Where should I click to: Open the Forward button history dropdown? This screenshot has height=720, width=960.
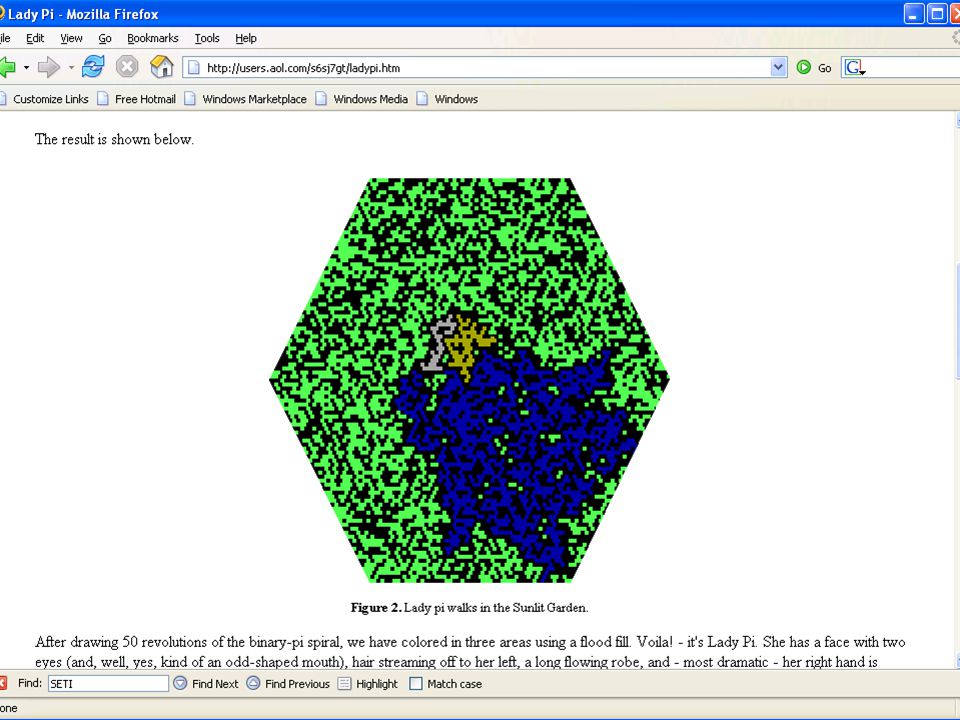pos(71,67)
